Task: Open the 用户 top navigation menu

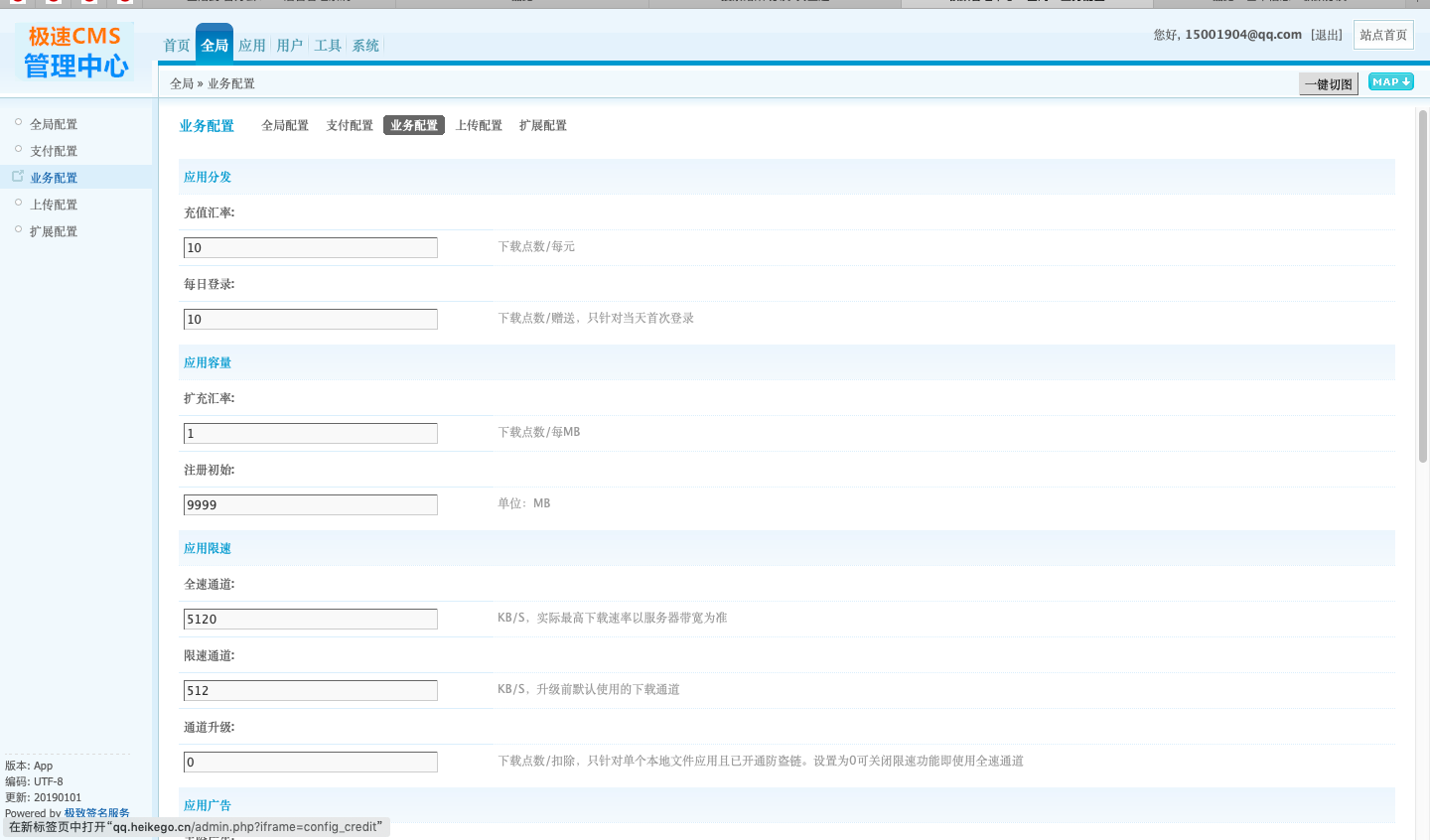Action: [x=290, y=46]
